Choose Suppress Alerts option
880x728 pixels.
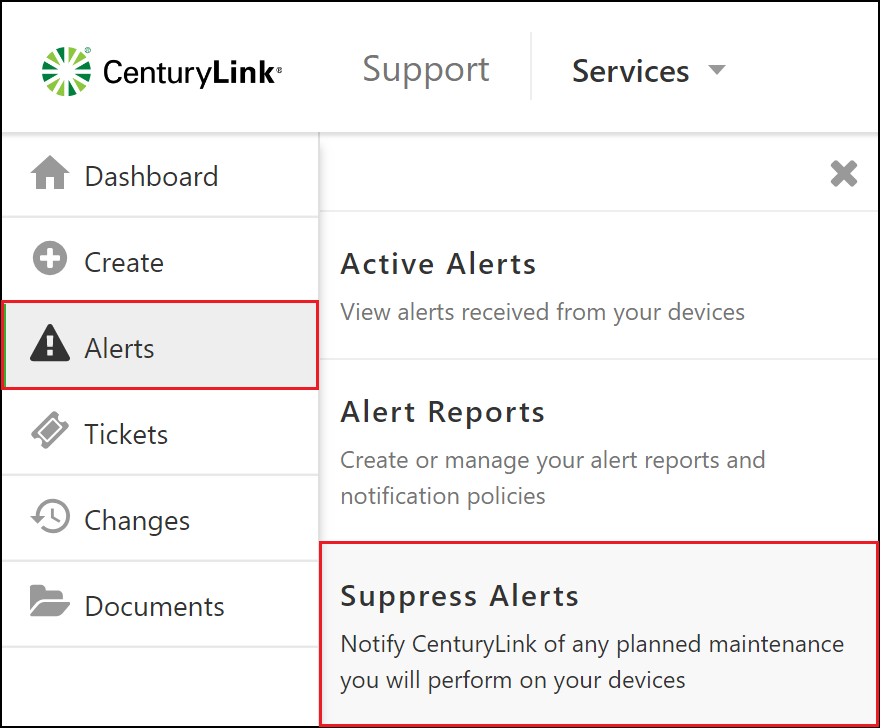(x=598, y=634)
